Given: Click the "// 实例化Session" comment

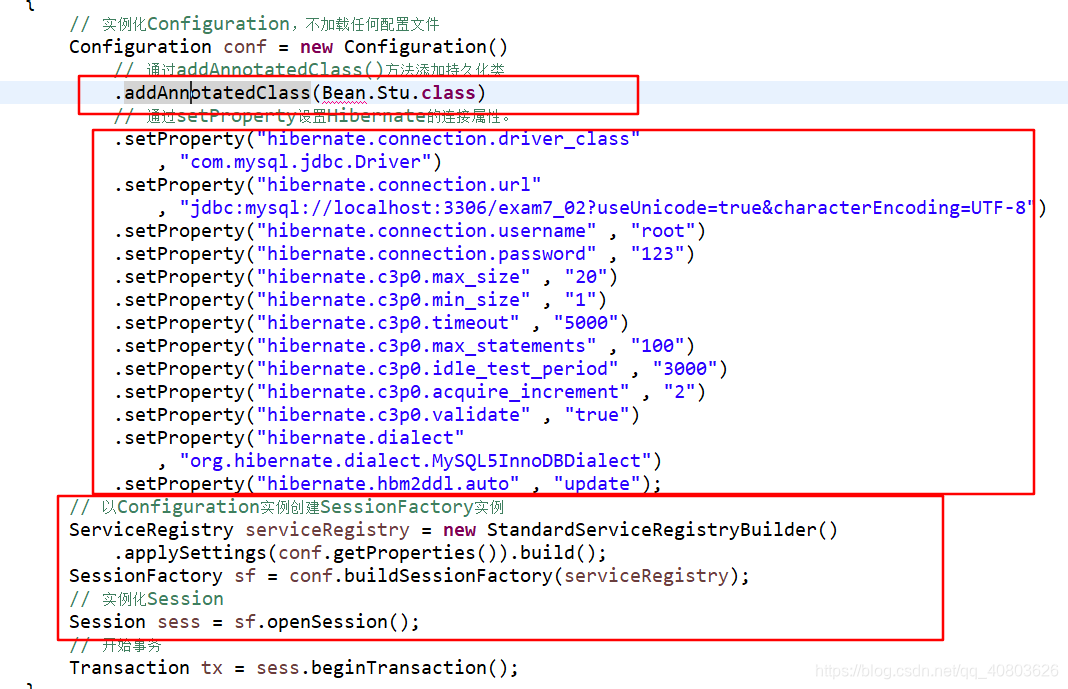Looking at the screenshot, I should [x=146, y=599].
